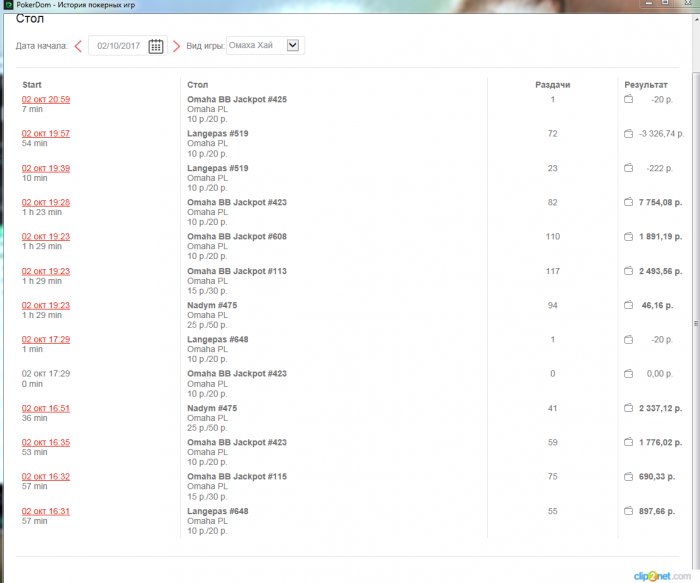The height and width of the screenshot is (583, 700).
Task: Open session 02 окт 19:28
Action: tap(46, 202)
